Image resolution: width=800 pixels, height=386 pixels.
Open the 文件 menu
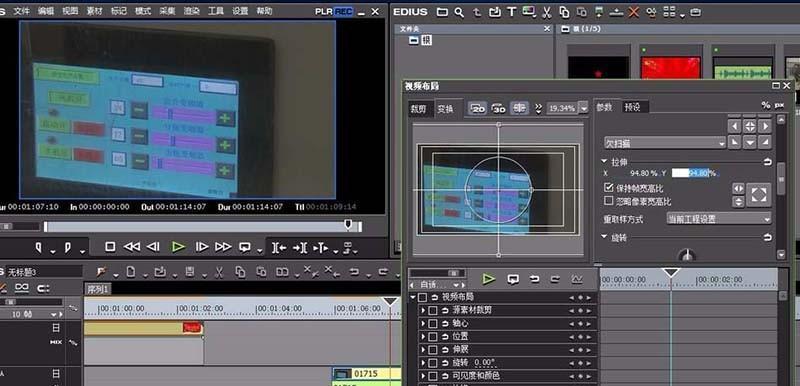pyautogui.click(x=22, y=11)
